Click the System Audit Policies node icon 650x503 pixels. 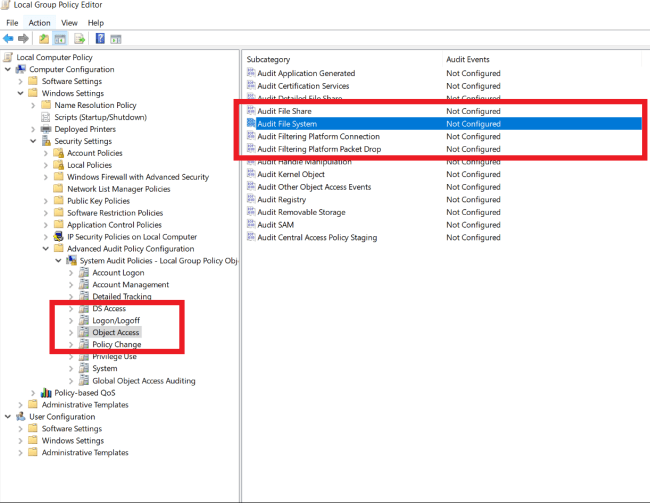tap(72, 260)
